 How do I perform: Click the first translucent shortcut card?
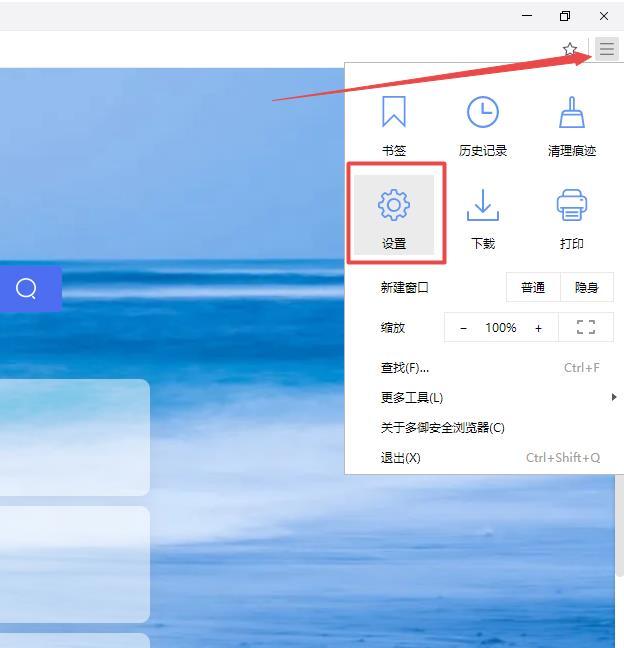point(75,437)
